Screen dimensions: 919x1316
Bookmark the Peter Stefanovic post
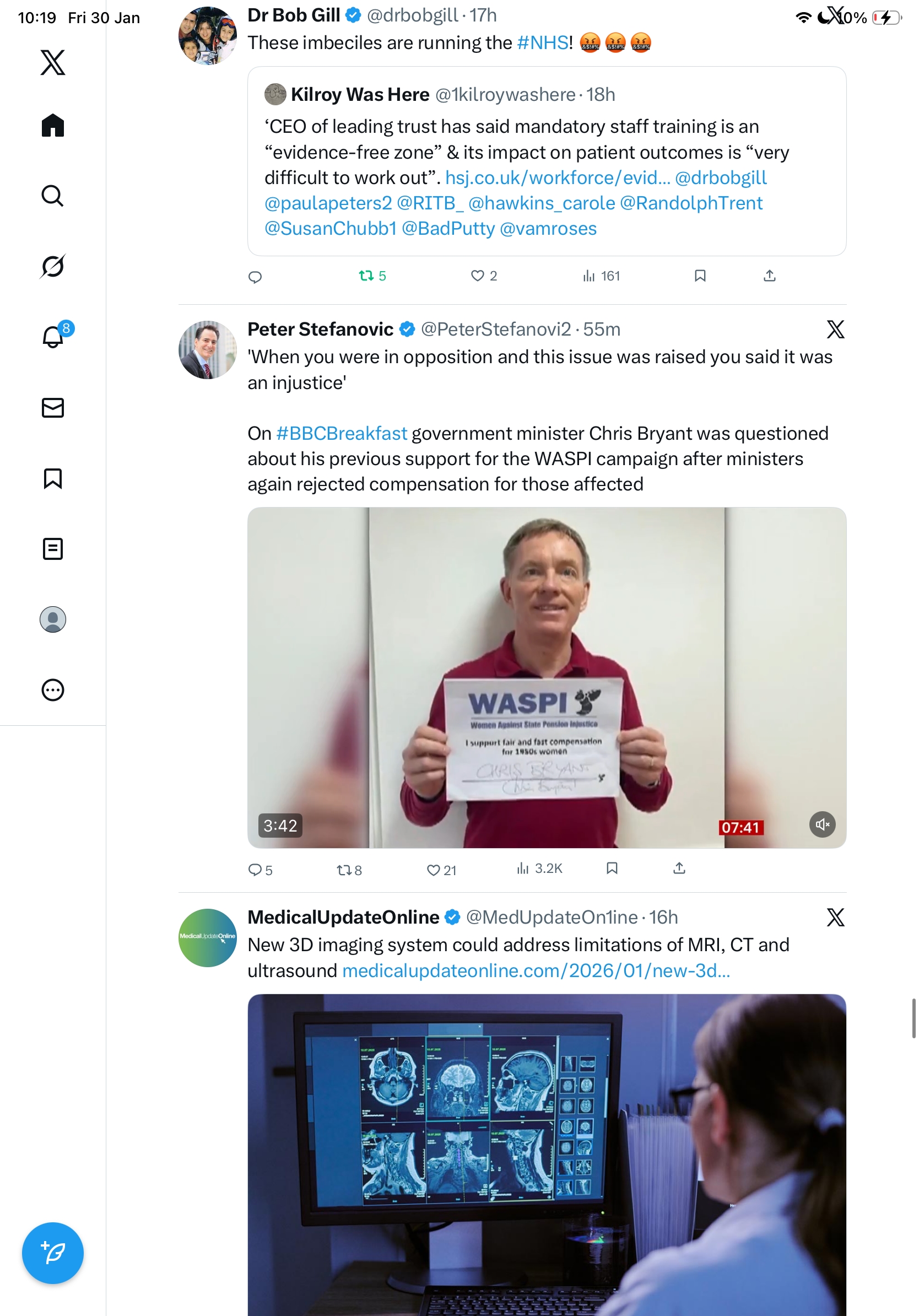612,869
